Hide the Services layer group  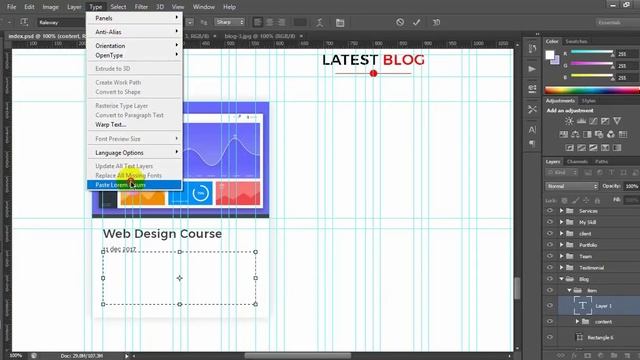tap(549, 211)
